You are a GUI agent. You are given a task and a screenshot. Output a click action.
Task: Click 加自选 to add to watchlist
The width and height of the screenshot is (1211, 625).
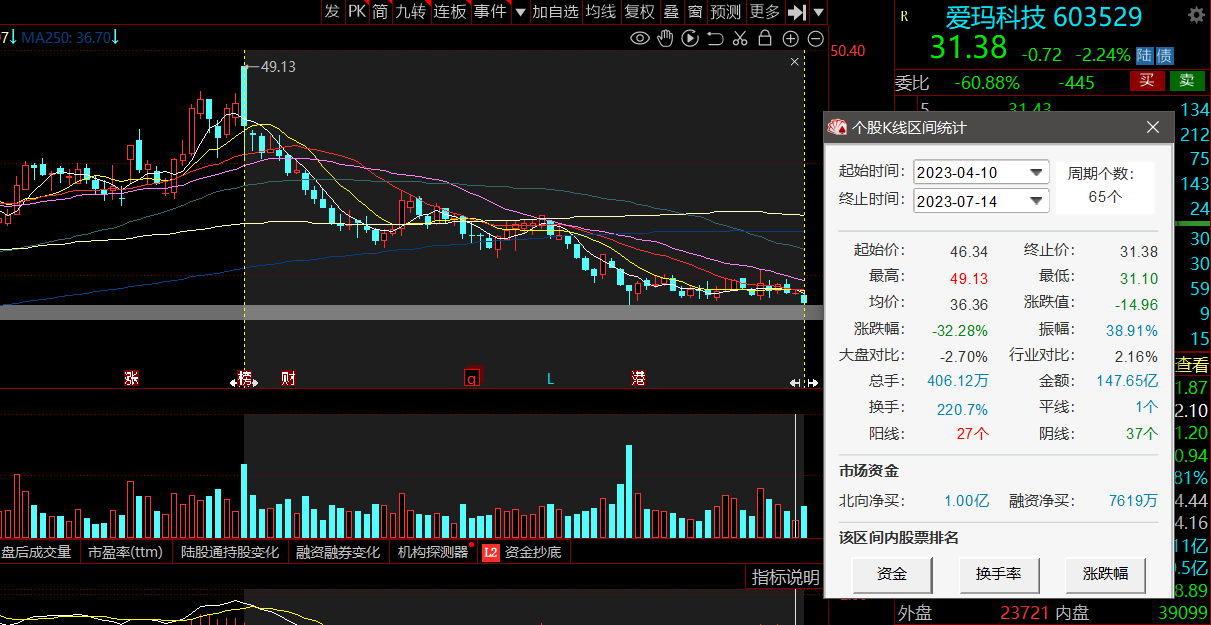point(555,12)
